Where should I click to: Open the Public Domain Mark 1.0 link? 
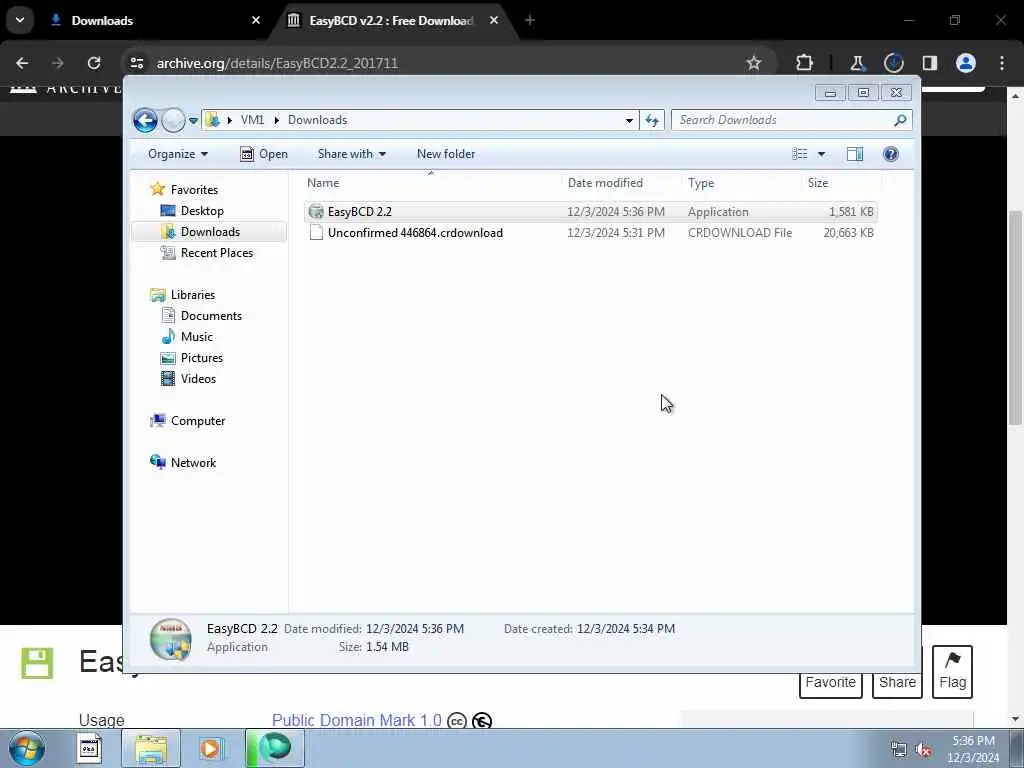coord(357,720)
